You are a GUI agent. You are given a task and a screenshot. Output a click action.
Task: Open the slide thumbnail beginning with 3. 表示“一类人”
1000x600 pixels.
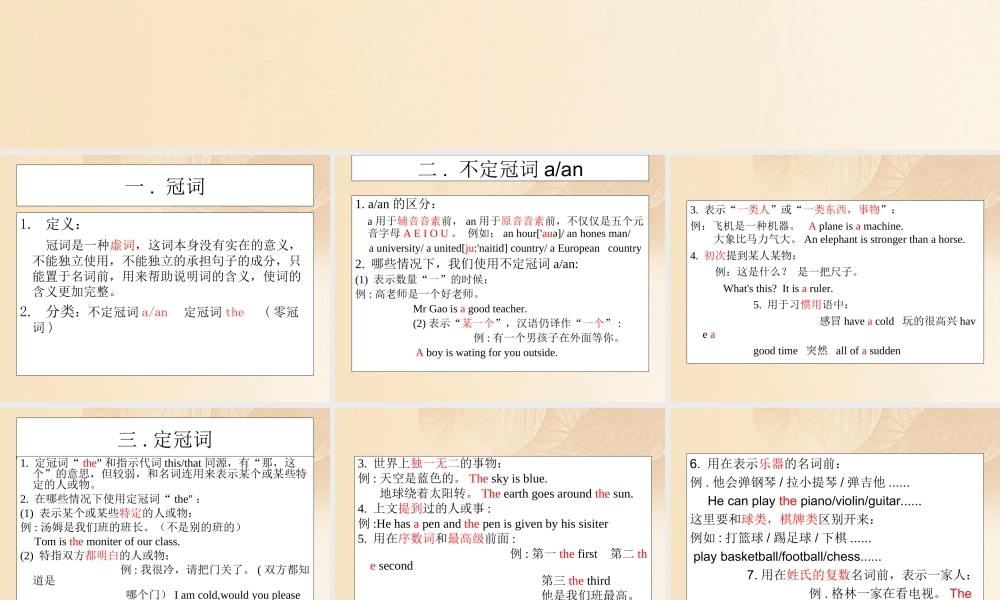coord(835,279)
